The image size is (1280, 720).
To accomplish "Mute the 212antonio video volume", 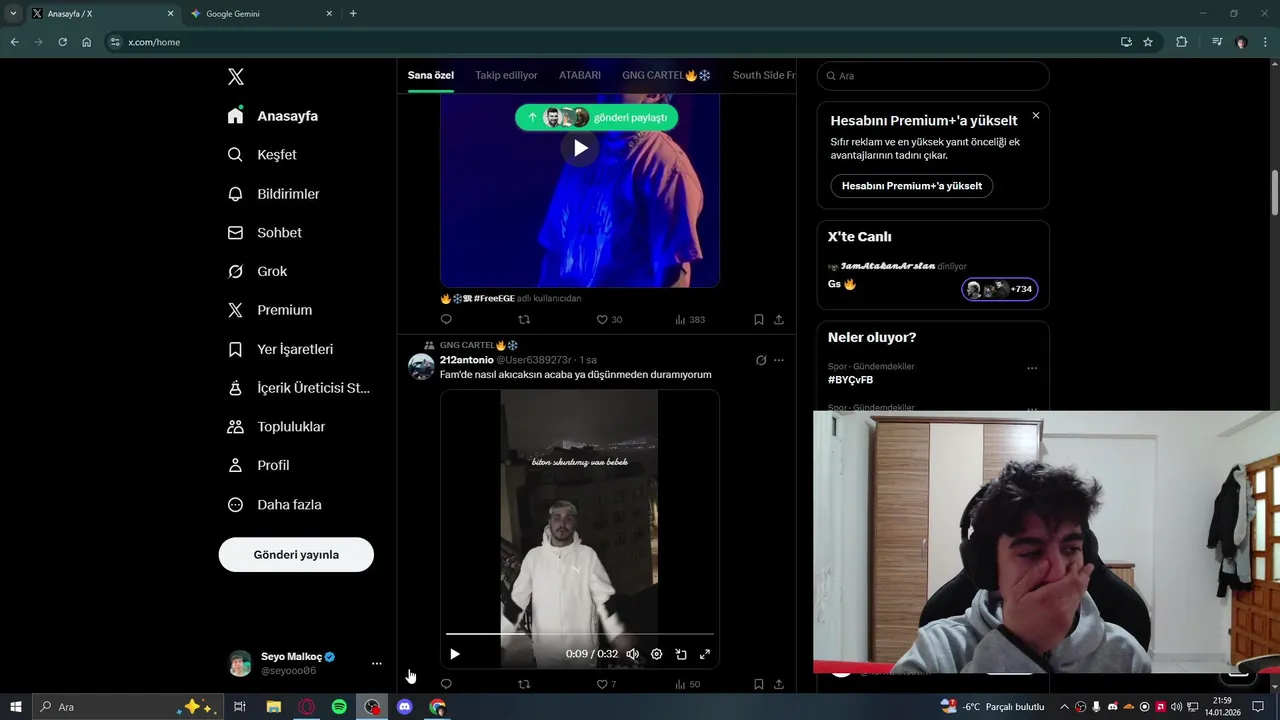I will pos(632,654).
